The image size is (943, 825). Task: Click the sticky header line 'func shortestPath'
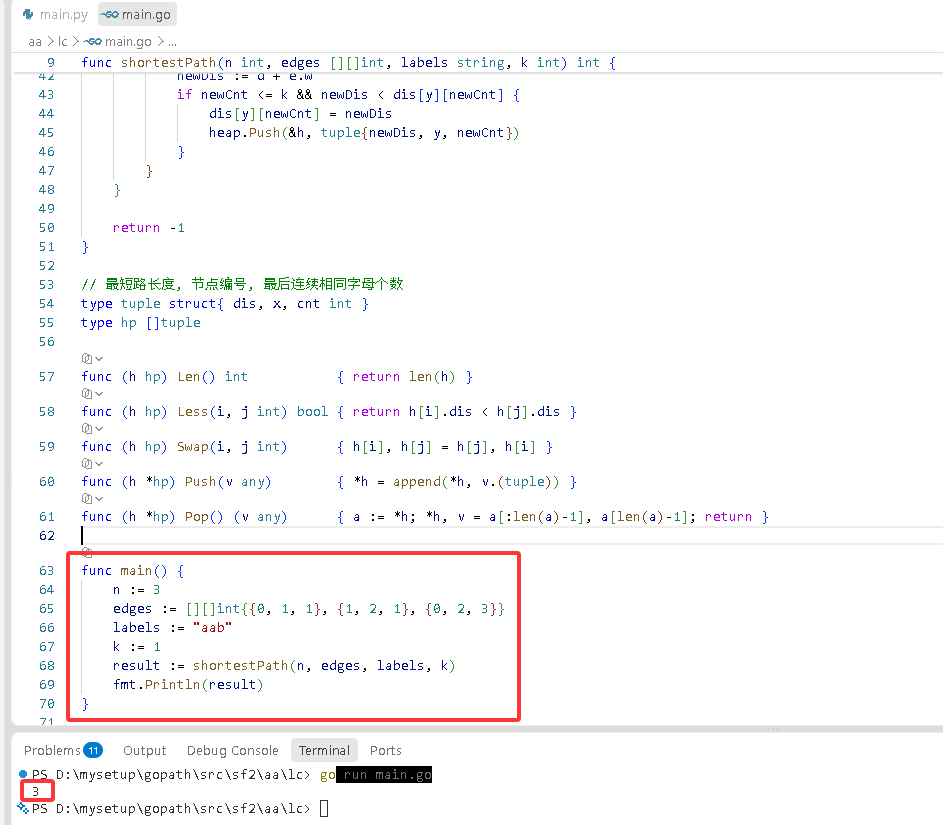pyautogui.click(x=348, y=63)
